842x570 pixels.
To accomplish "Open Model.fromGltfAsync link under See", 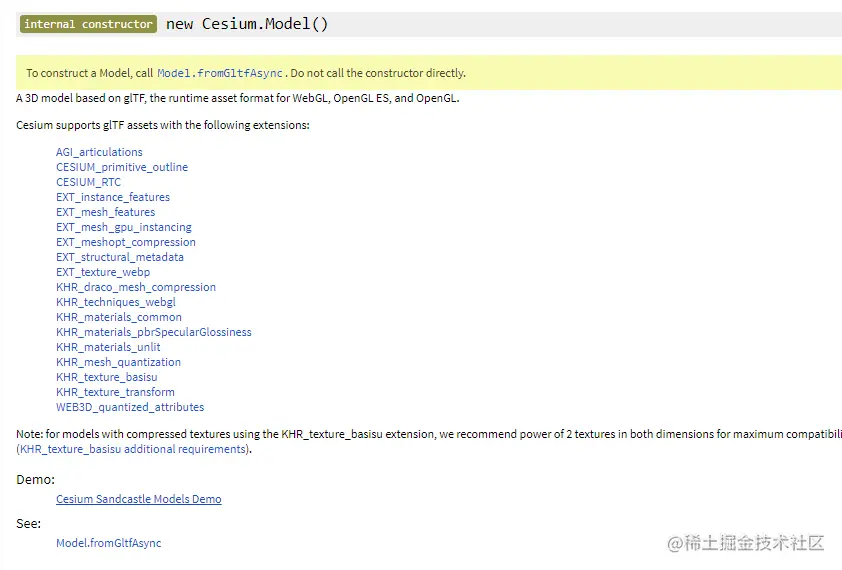I will 108,543.
